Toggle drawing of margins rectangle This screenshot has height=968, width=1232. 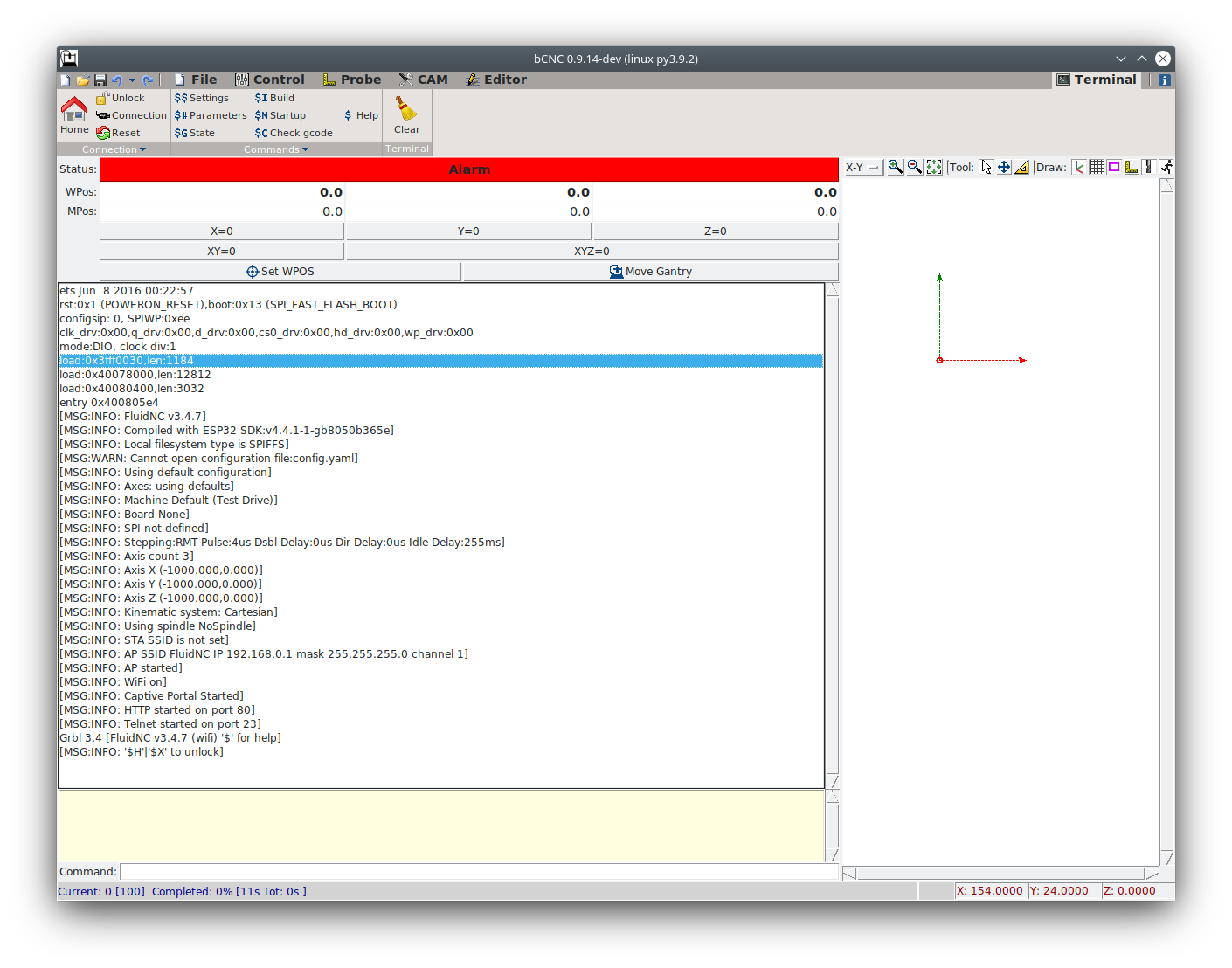(1114, 167)
